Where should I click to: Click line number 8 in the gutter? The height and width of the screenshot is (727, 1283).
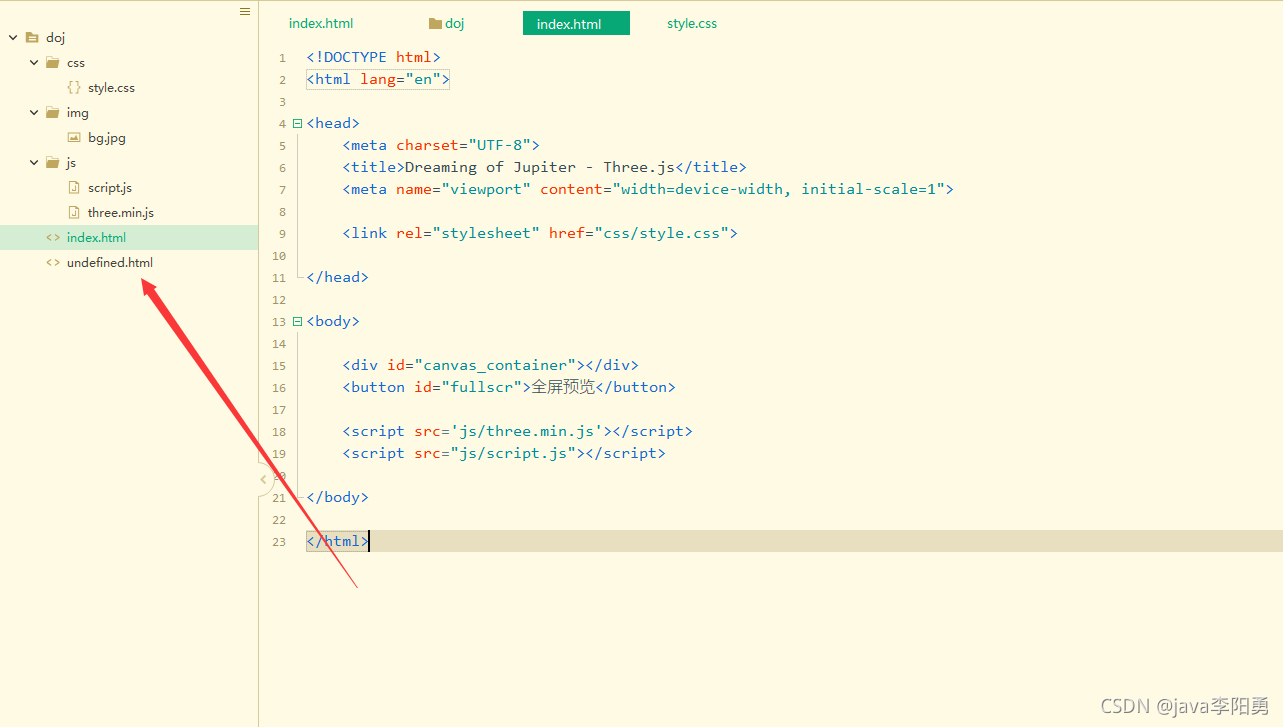tap(283, 212)
